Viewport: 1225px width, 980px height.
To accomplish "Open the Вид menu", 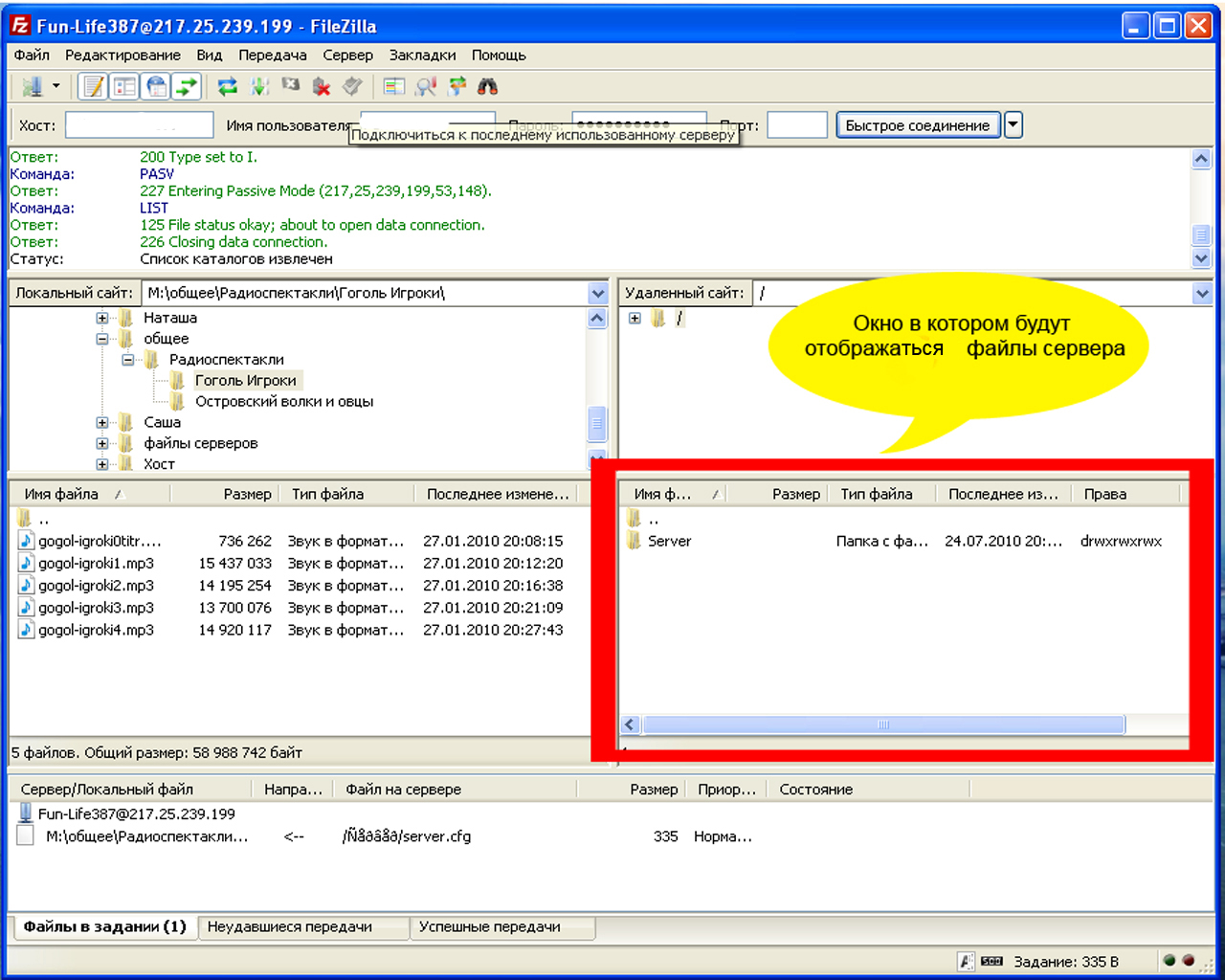I will (210, 56).
